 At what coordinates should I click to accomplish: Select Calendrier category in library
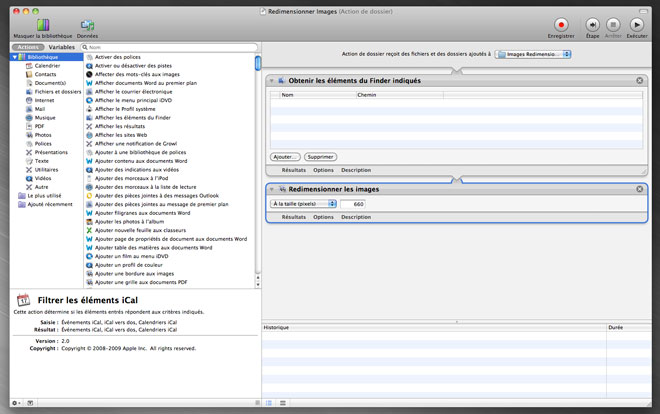coord(47,66)
